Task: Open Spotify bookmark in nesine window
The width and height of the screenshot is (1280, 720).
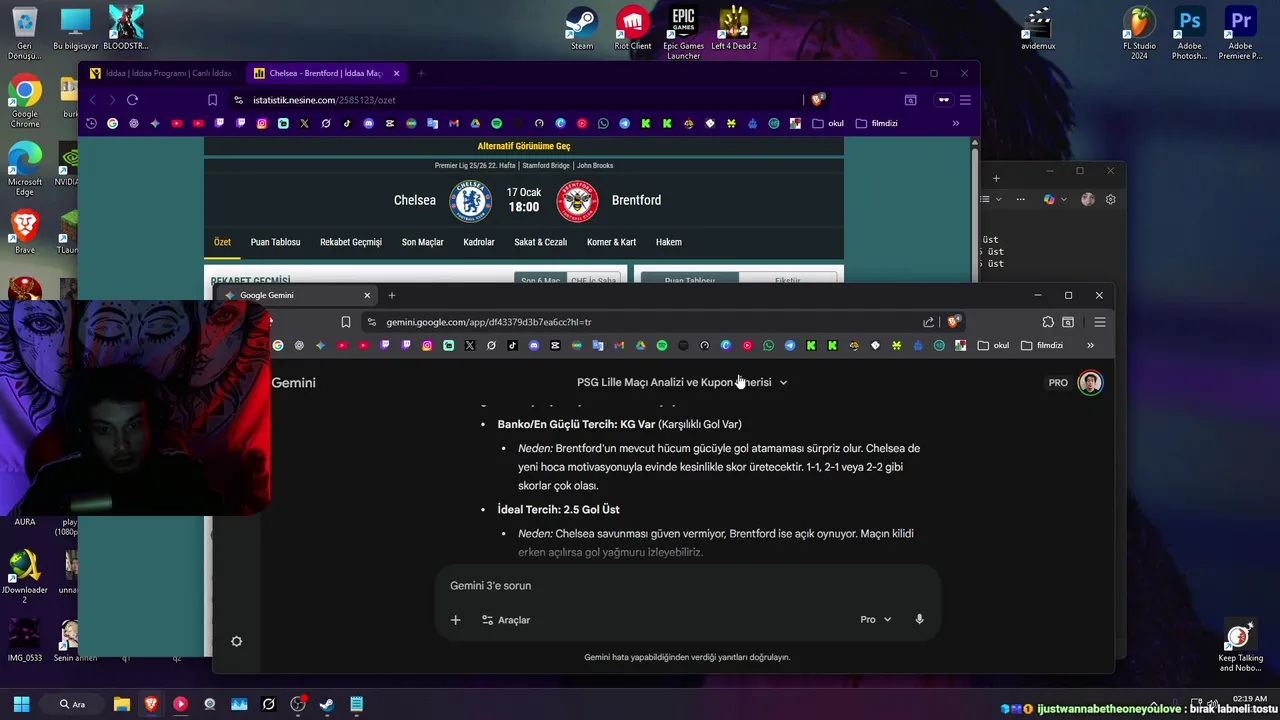Action: pyautogui.click(x=497, y=124)
